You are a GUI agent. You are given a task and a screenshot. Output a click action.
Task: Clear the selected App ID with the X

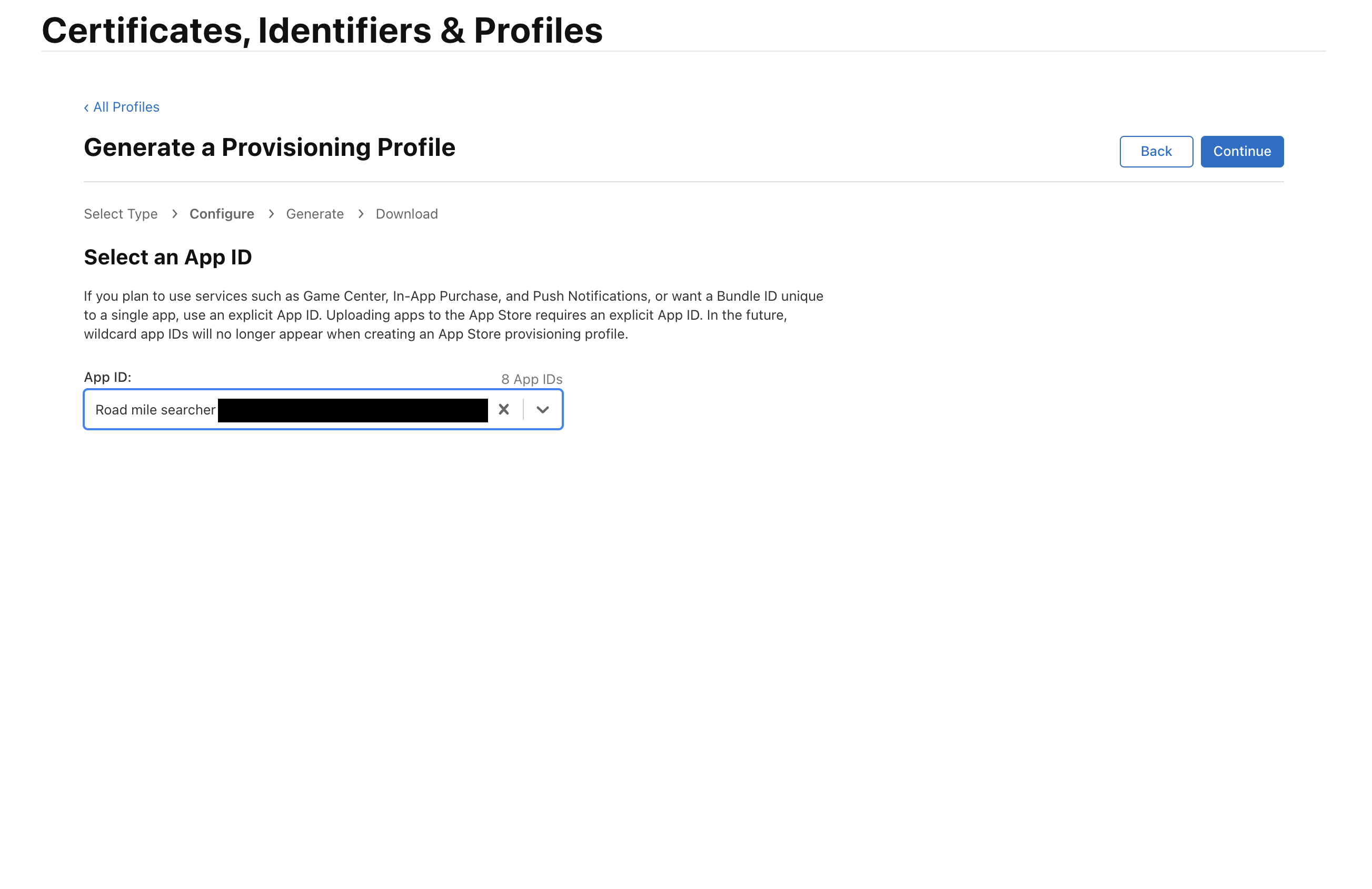(503, 409)
